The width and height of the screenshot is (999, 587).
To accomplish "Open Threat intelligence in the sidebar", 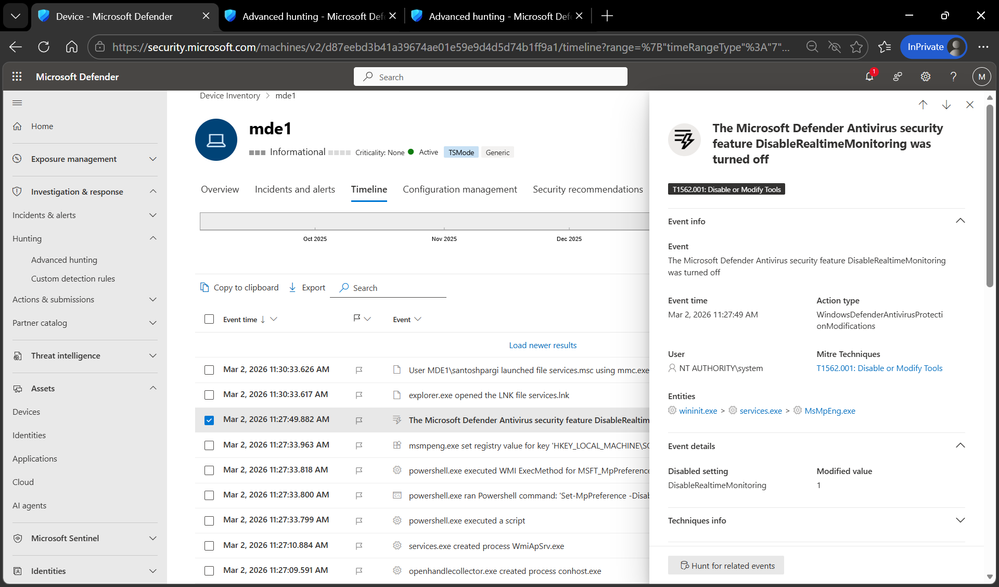I will [64, 355].
